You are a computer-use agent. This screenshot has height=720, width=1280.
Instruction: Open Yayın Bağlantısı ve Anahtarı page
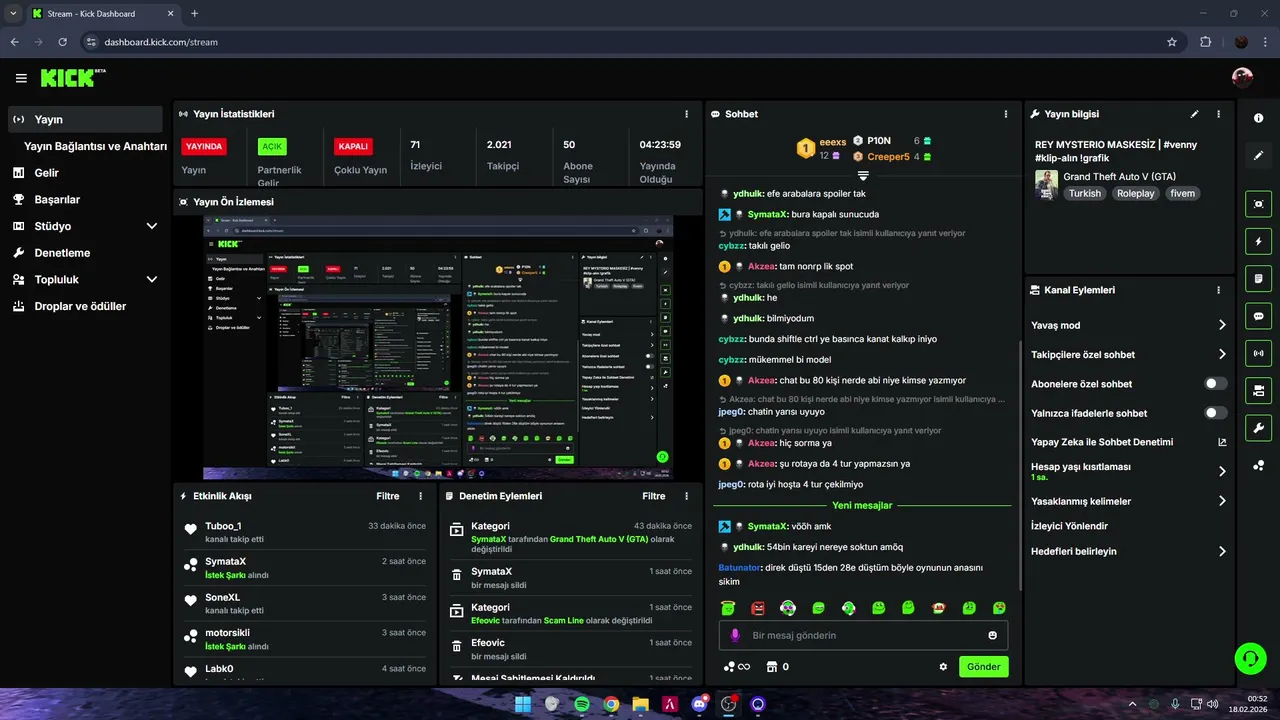coord(95,146)
